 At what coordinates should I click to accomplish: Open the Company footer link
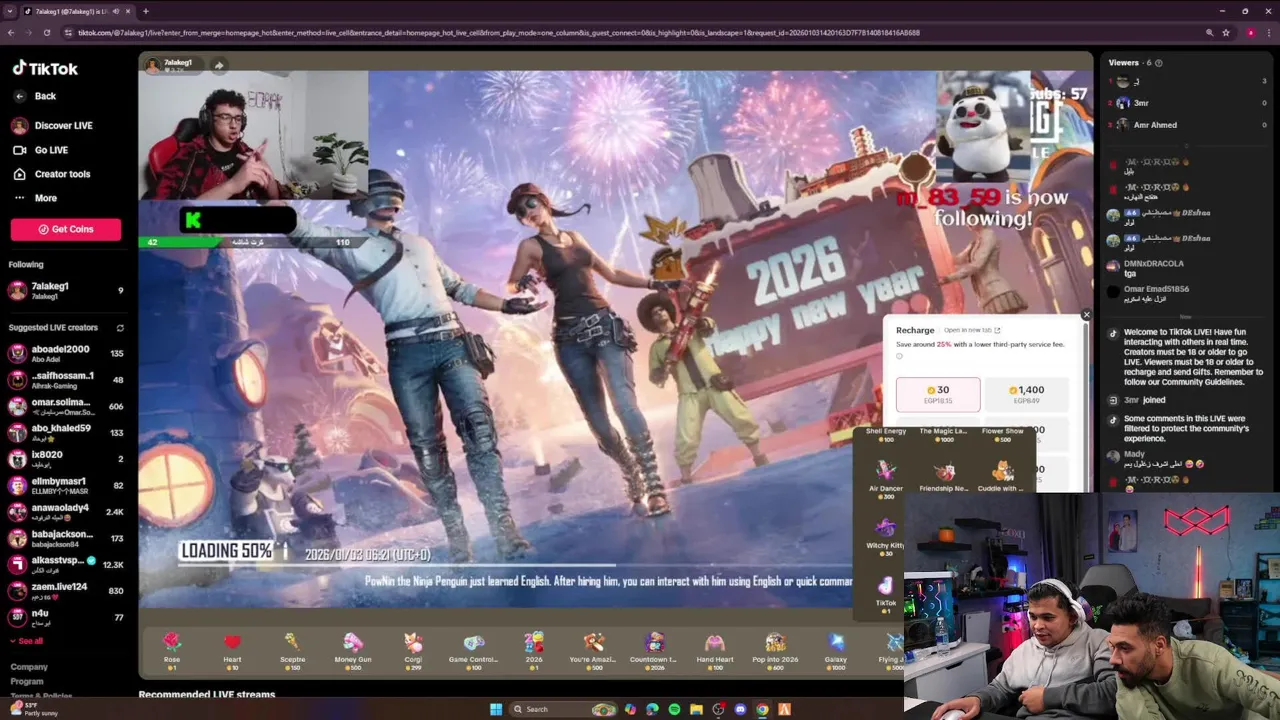point(29,667)
